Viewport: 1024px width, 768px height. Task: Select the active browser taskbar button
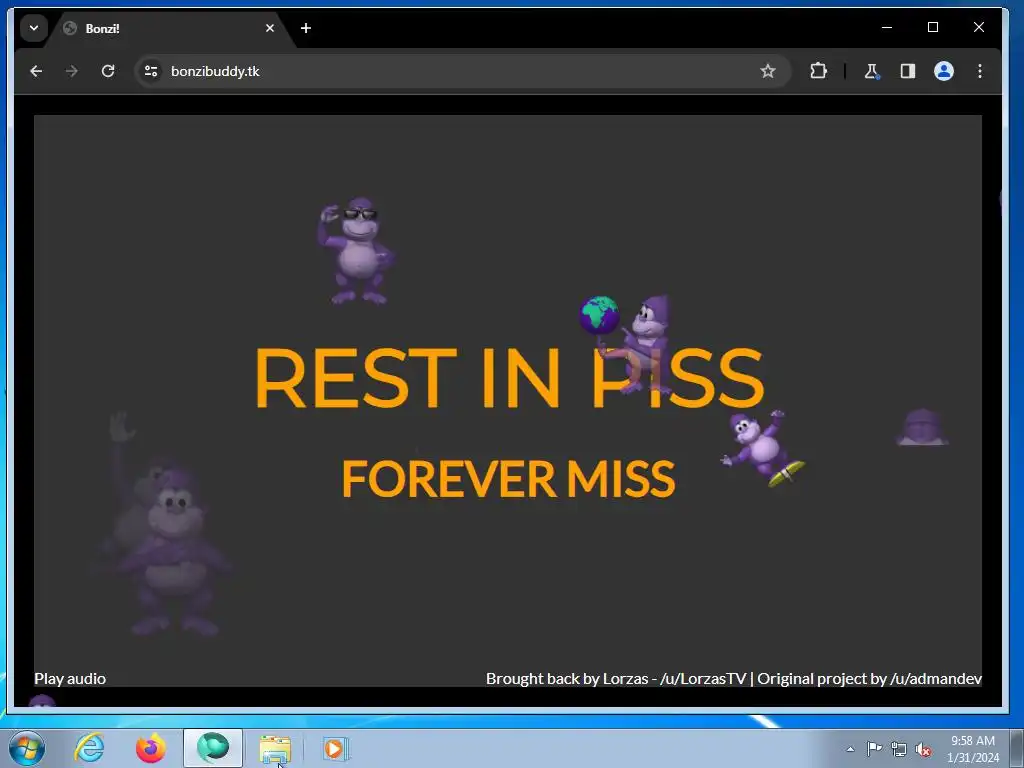point(213,748)
